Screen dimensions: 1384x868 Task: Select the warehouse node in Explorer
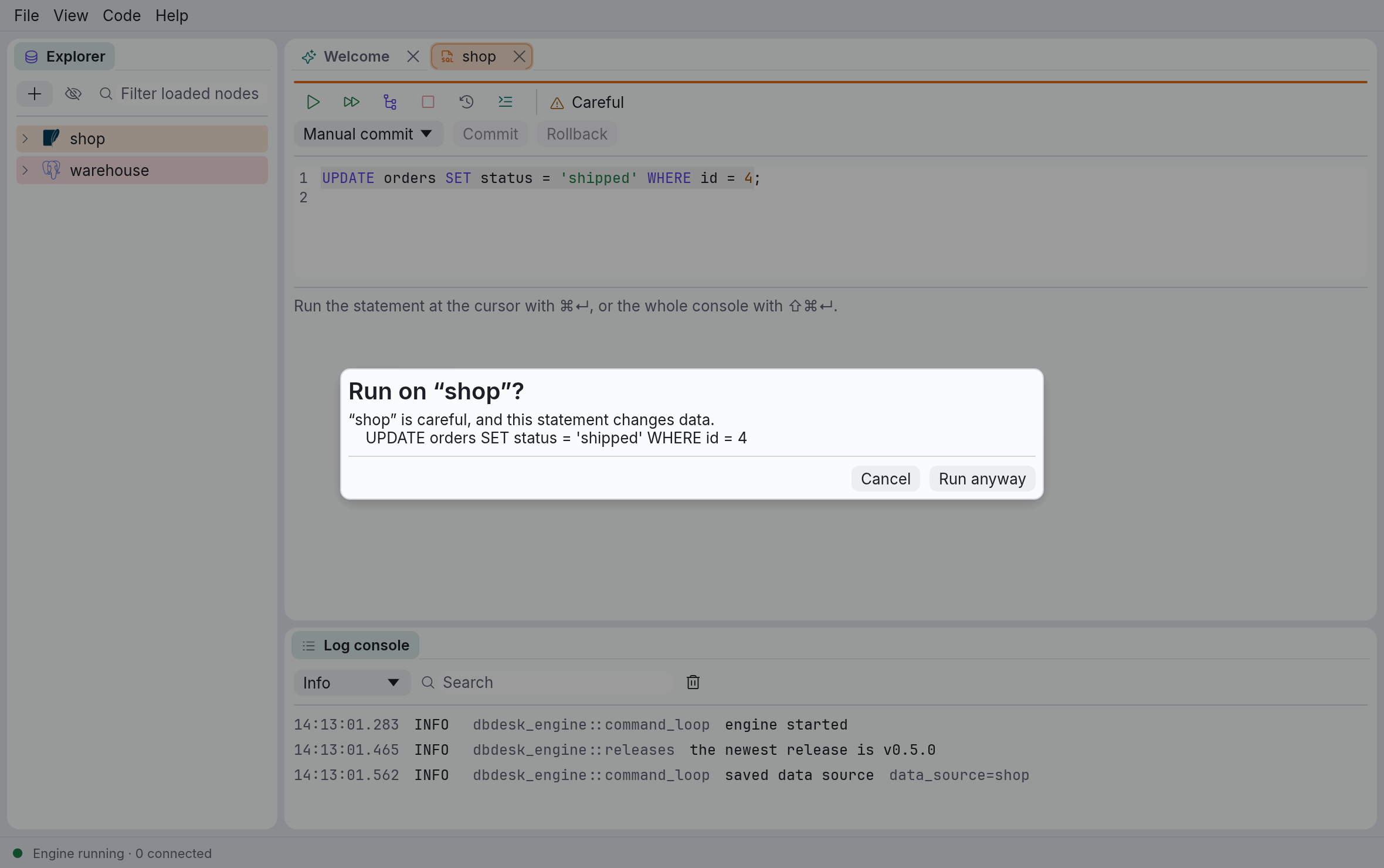(x=142, y=171)
